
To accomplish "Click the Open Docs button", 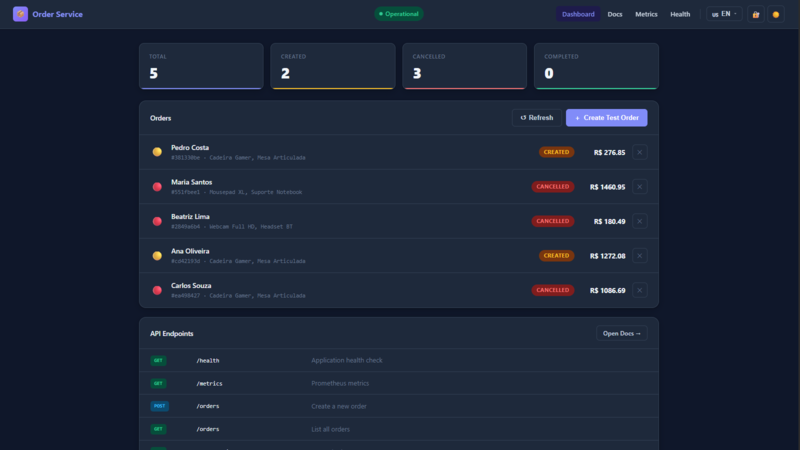I will tap(621, 333).
